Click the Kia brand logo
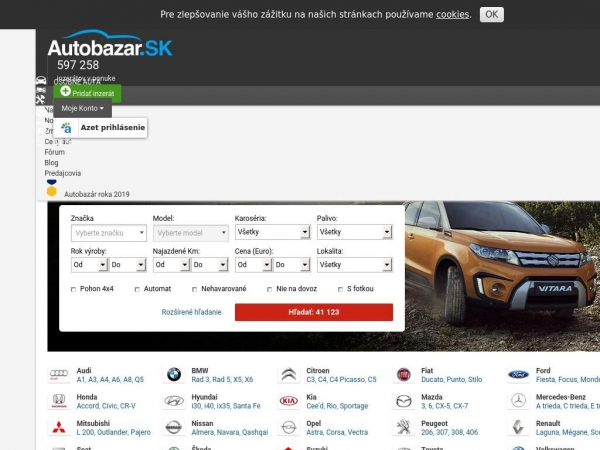This screenshot has height=450, width=600. (x=289, y=401)
